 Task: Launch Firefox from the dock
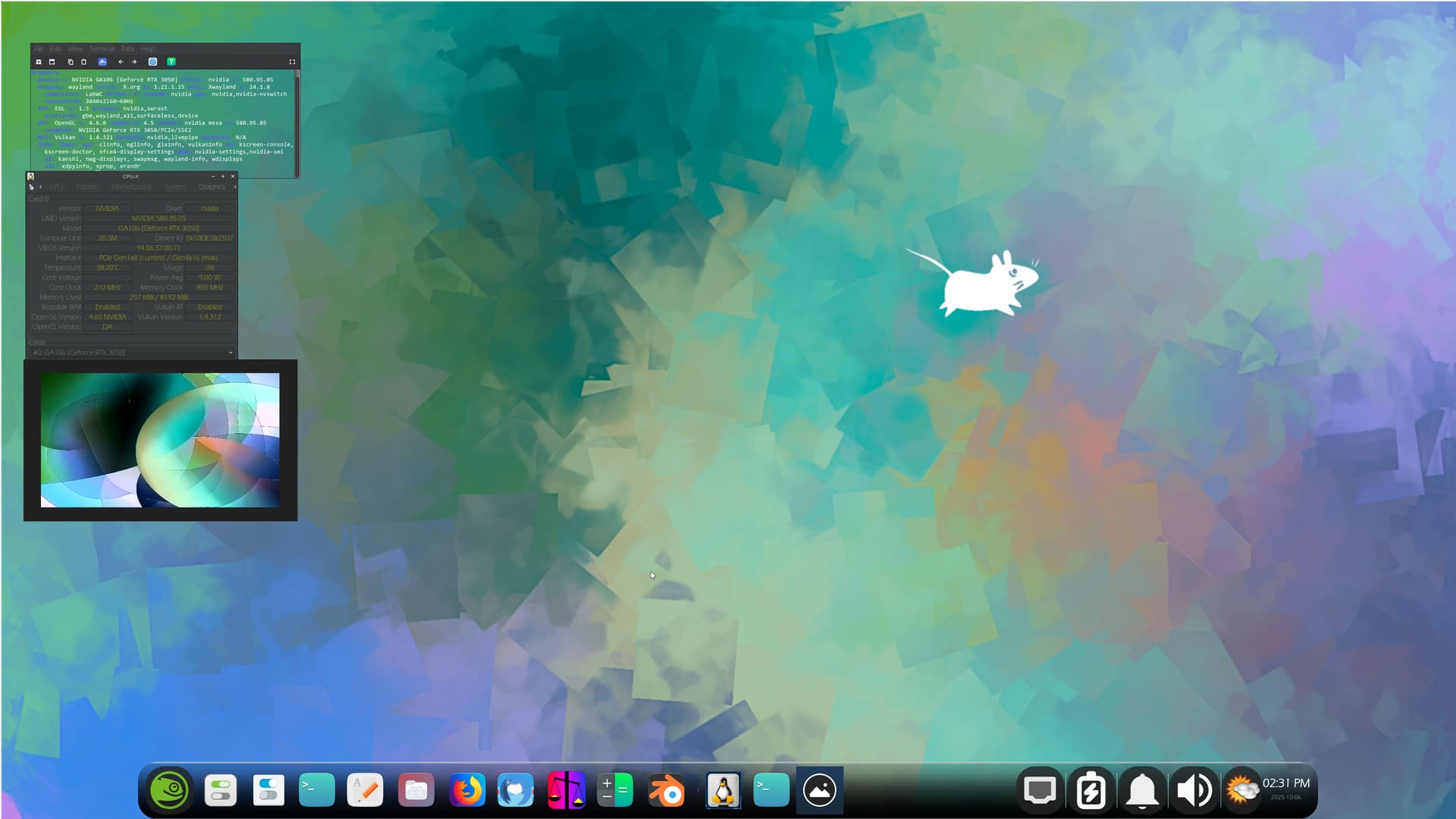point(467,790)
